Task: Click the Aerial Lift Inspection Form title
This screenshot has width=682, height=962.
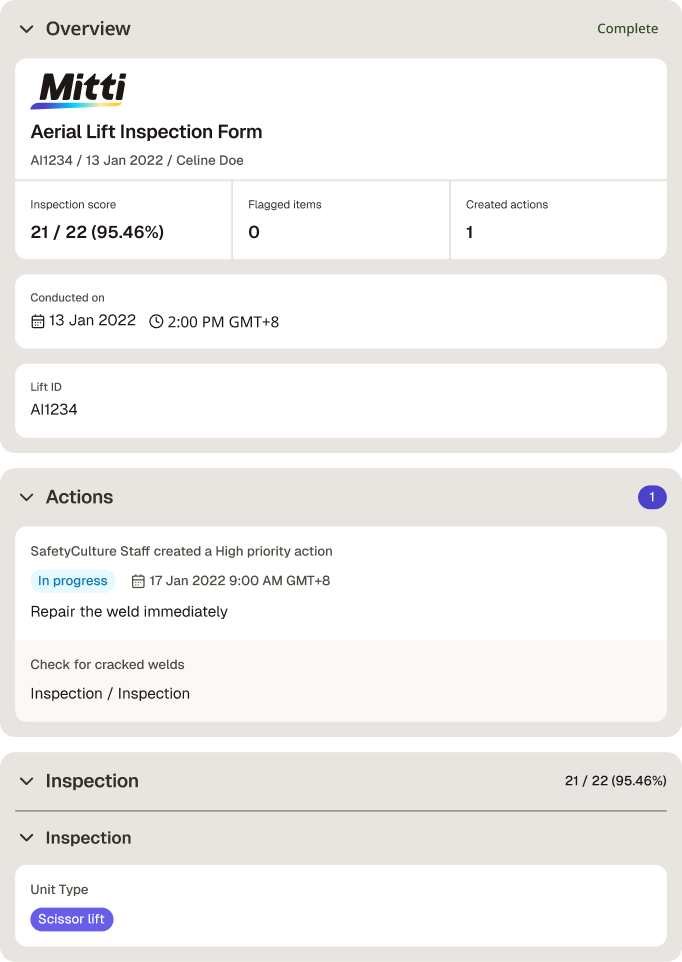Action: 147,132
